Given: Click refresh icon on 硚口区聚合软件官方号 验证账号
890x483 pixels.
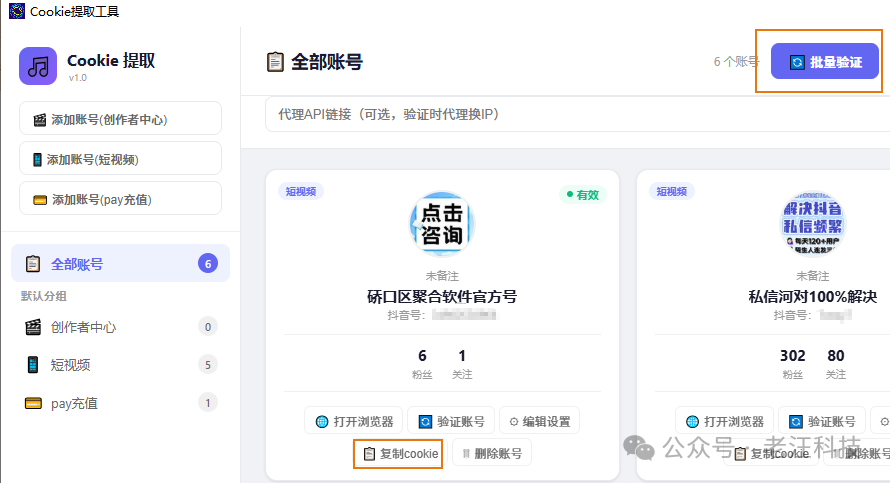Looking at the screenshot, I should coord(425,422).
